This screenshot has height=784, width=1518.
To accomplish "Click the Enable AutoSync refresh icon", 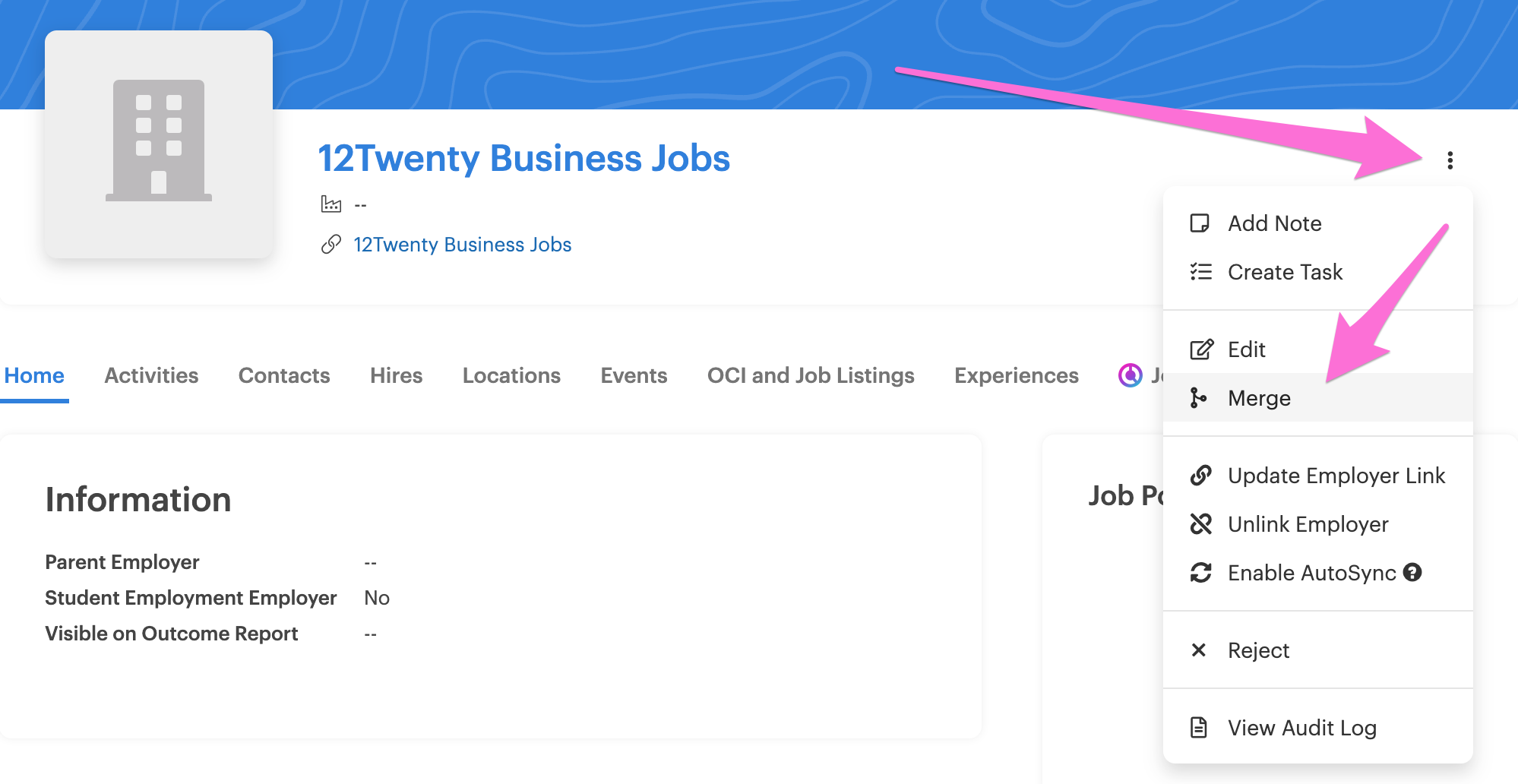I will point(1200,573).
